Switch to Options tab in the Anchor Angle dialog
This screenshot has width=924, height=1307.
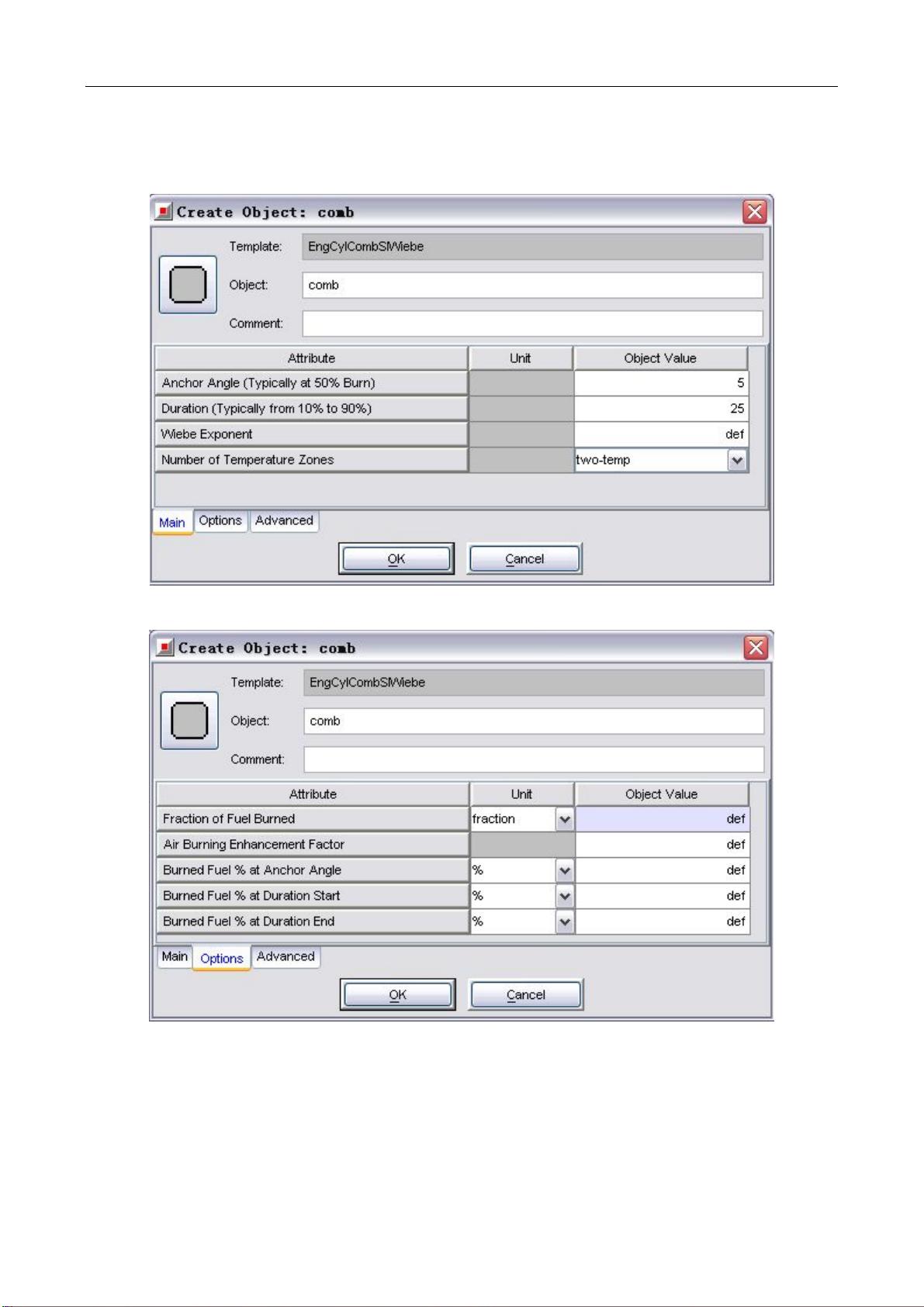point(220,520)
